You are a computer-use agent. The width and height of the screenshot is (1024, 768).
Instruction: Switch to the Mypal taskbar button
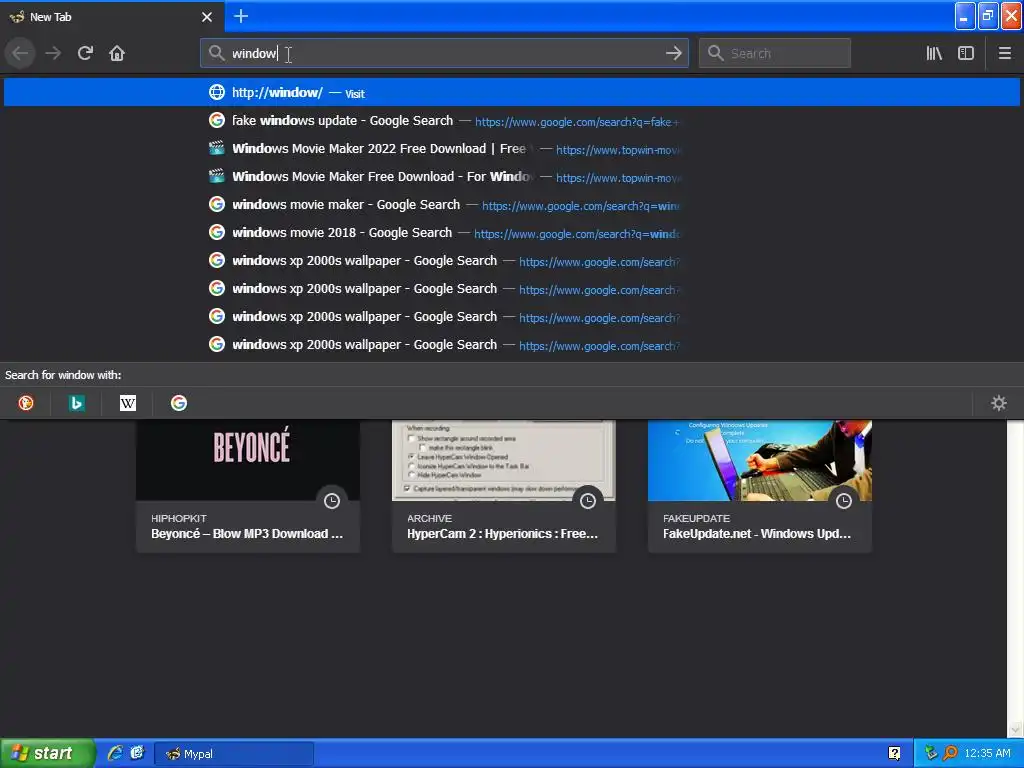click(234, 754)
